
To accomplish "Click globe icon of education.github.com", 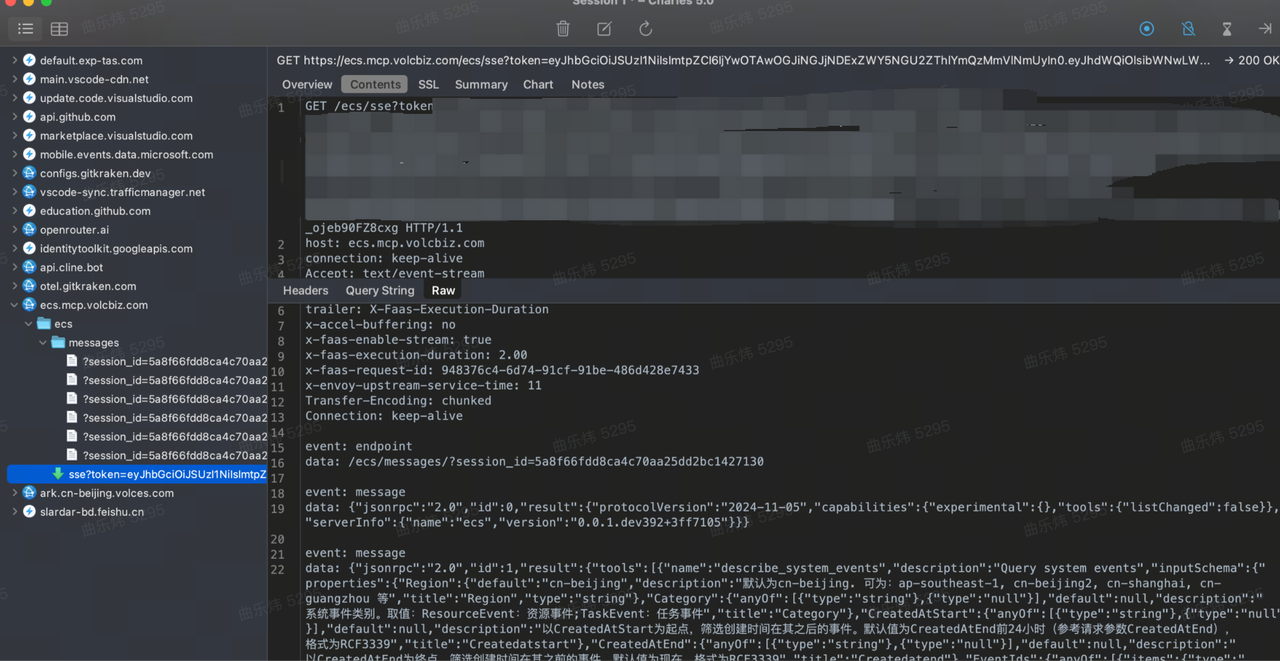I will [30, 211].
